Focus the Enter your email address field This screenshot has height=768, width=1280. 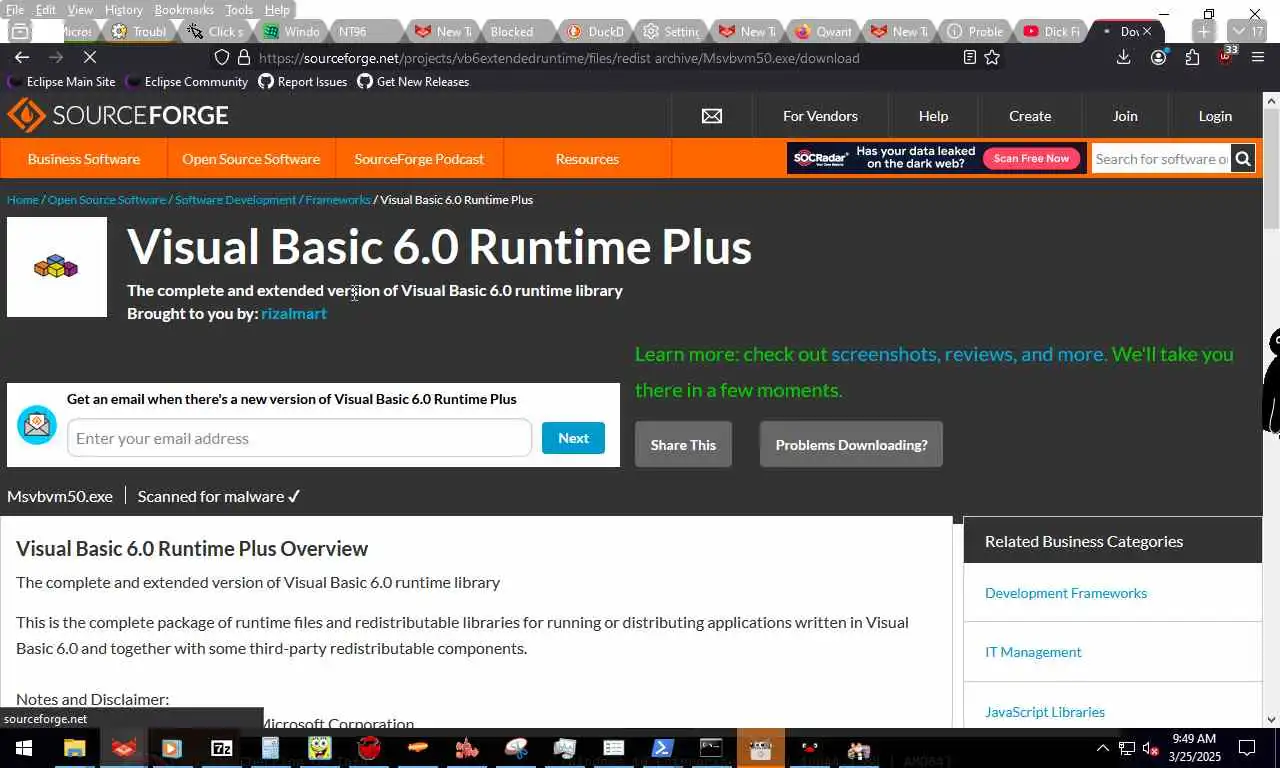299,438
